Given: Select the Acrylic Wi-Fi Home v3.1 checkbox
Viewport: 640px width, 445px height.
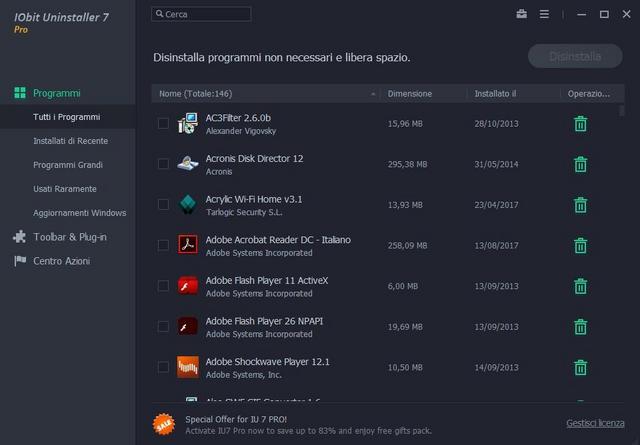Looking at the screenshot, I should click(163, 204).
